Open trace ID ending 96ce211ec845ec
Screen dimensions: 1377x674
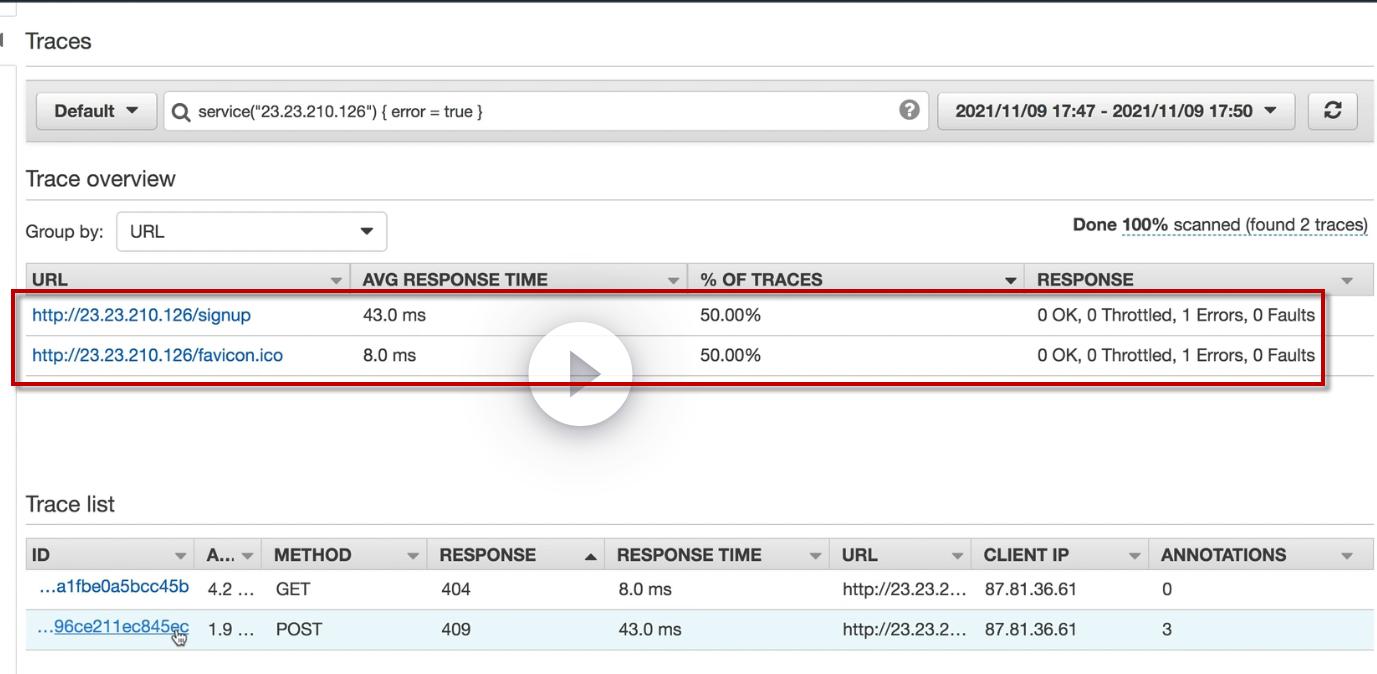point(113,627)
